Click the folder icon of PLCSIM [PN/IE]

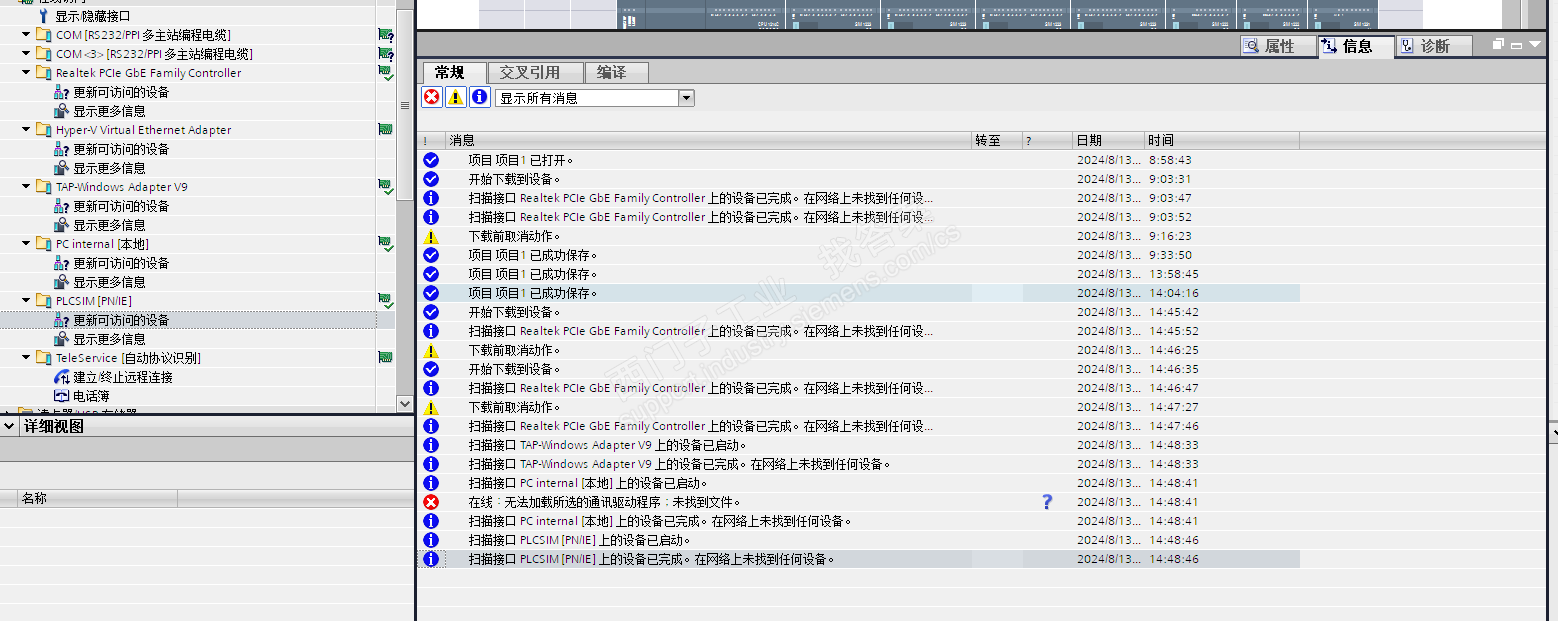click(43, 301)
